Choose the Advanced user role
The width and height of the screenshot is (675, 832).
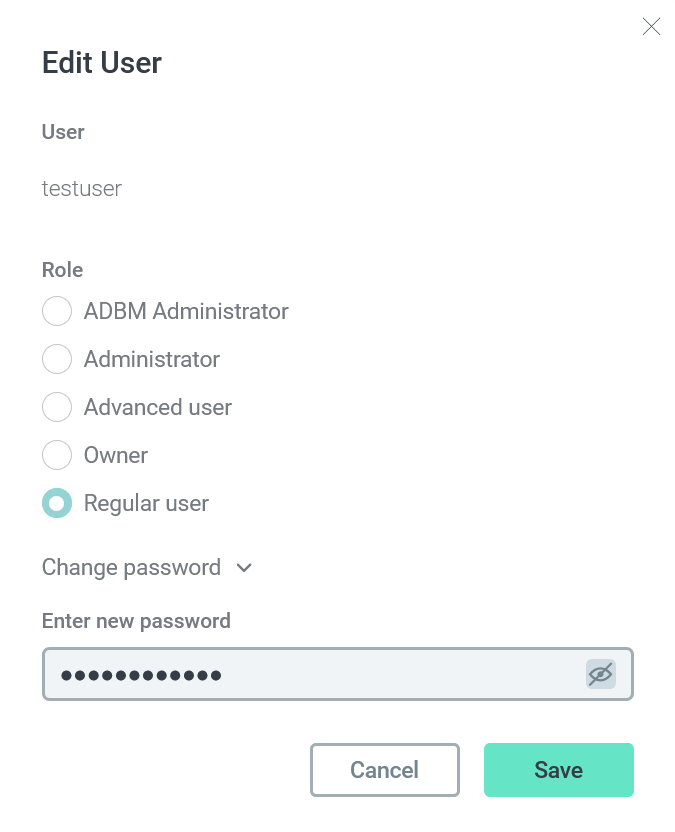pyautogui.click(x=57, y=407)
